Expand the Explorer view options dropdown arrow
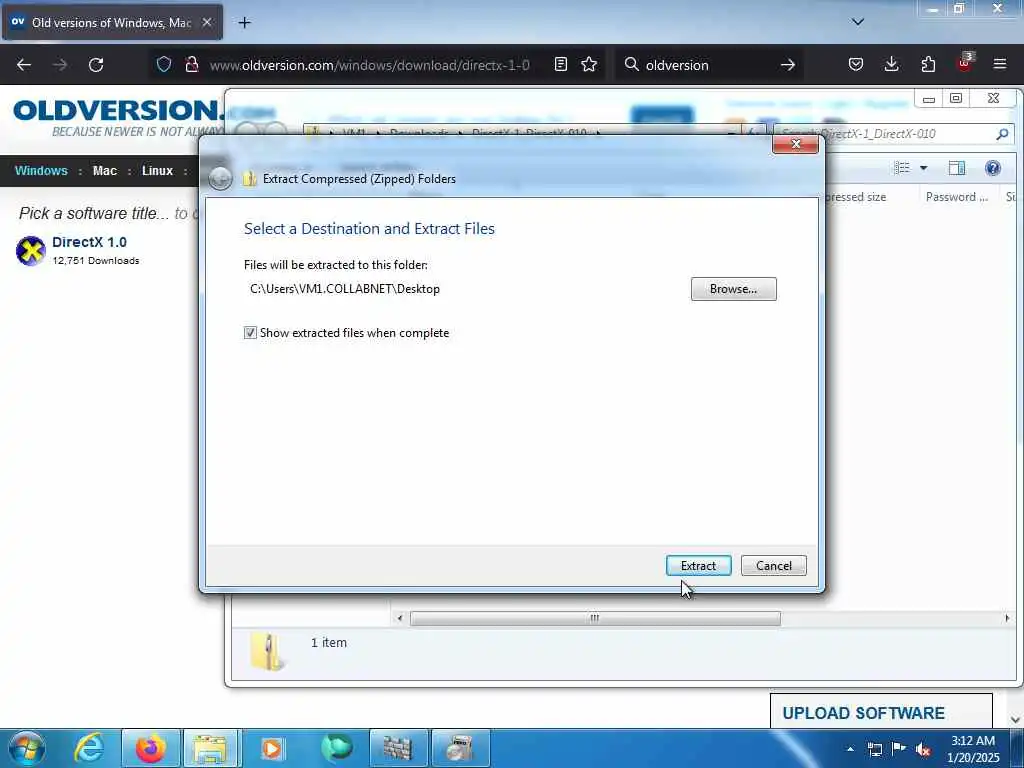The image size is (1024, 768). pos(923,168)
